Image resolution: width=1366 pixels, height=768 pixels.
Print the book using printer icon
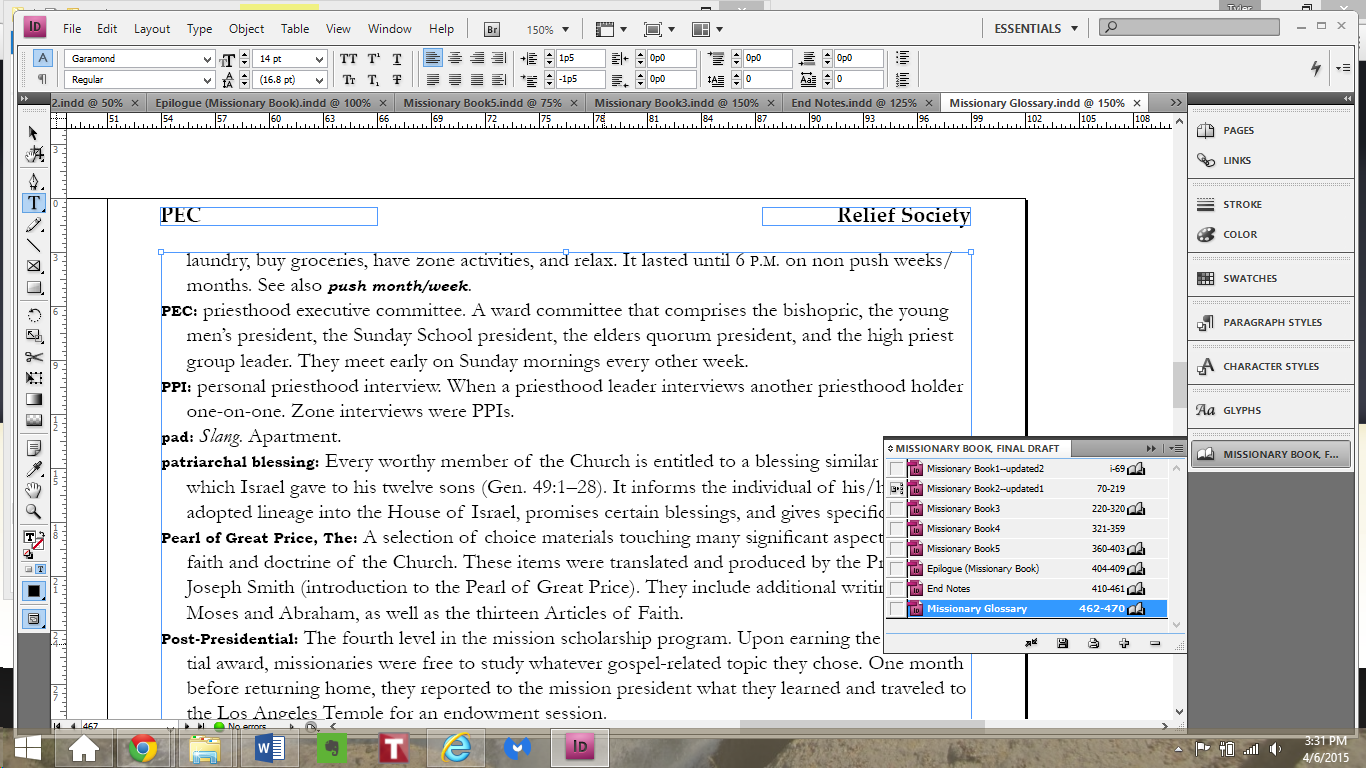coord(1093,644)
